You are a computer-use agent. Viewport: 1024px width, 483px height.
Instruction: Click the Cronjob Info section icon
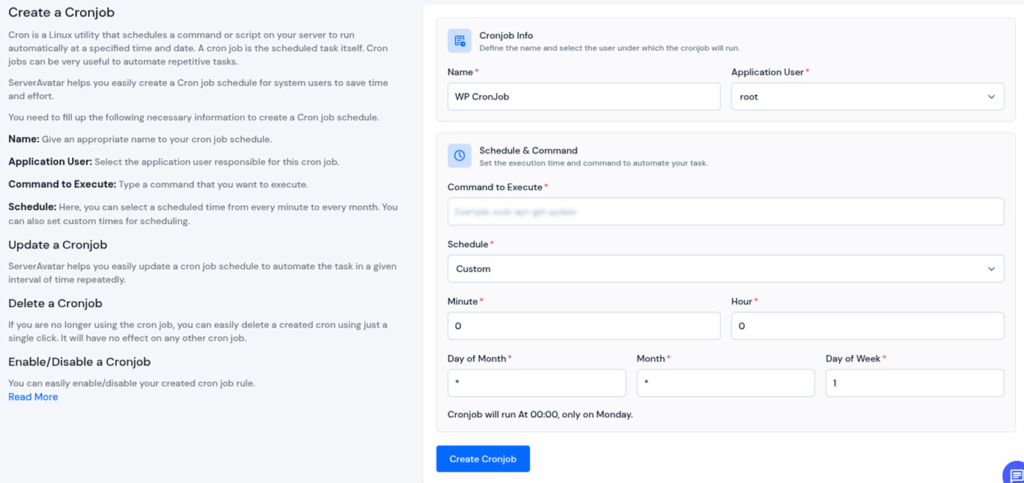coord(460,41)
